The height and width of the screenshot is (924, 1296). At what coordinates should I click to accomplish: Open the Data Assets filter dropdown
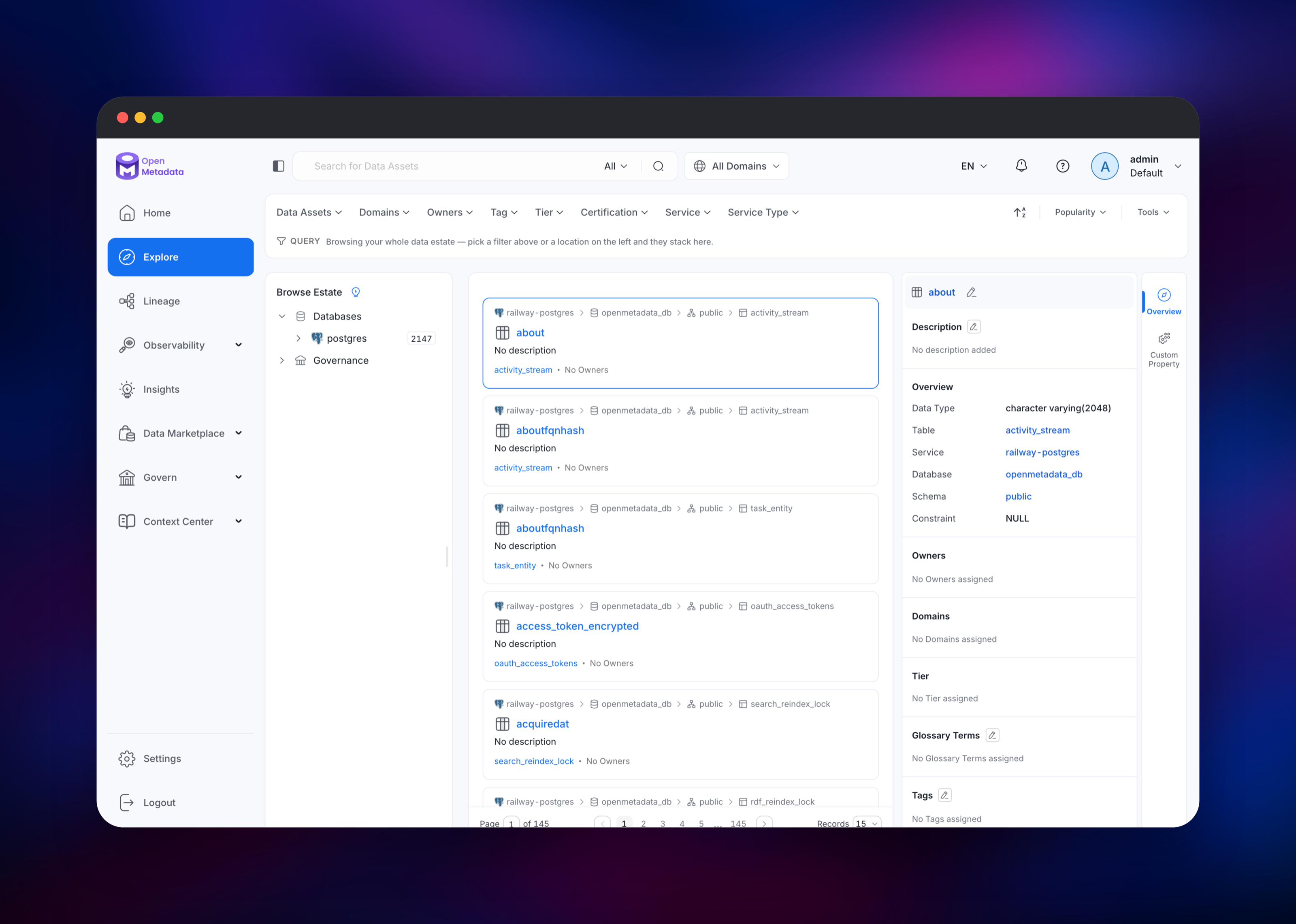click(309, 212)
